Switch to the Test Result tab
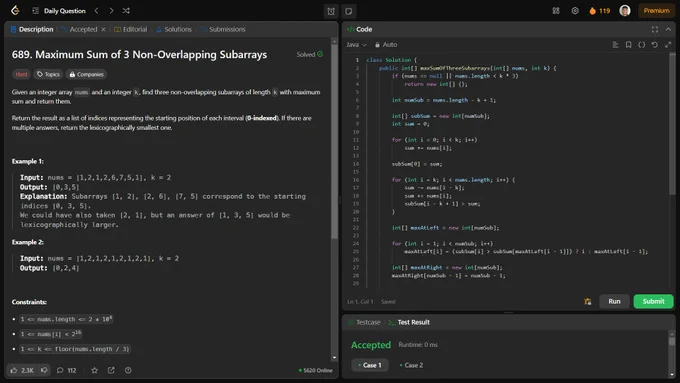This screenshot has width=680, height=383. 409,322
